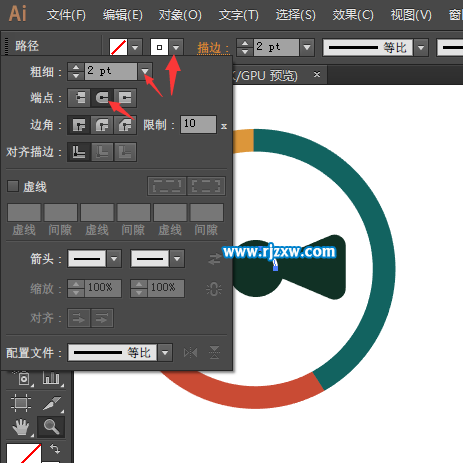Click the 限制 miter limit input field
Image resolution: width=463 pixels, height=463 pixels.
[x=198, y=125]
